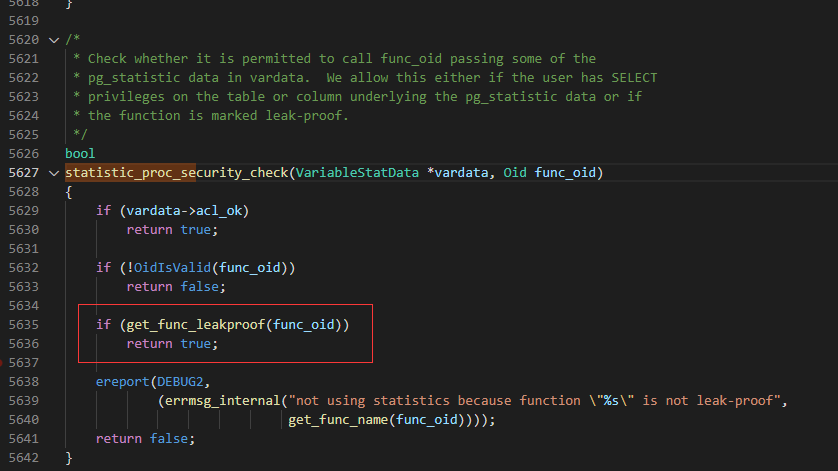Place cursor on vardata->acl_ok condition

pos(184,211)
